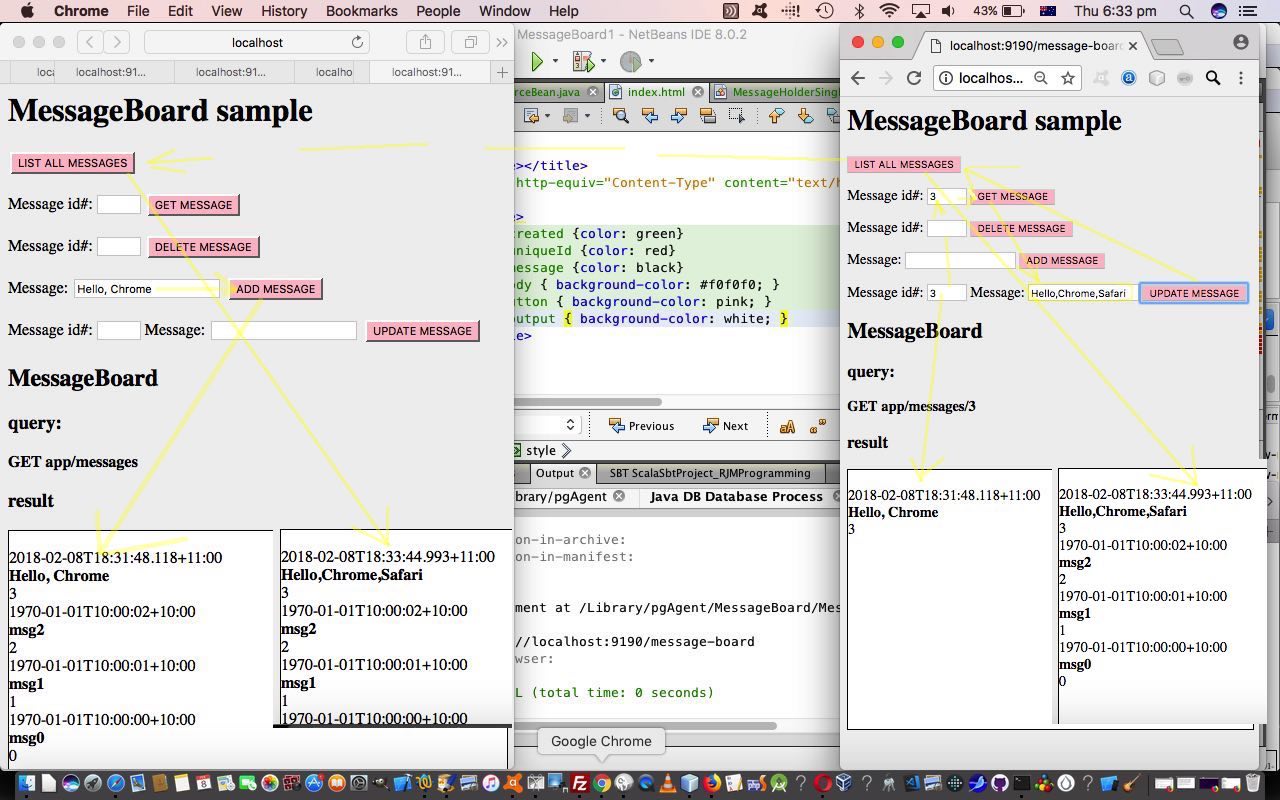Go back using Safari's back arrow
Image resolution: width=1280 pixels, height=800 pixels.
[89, 42]
